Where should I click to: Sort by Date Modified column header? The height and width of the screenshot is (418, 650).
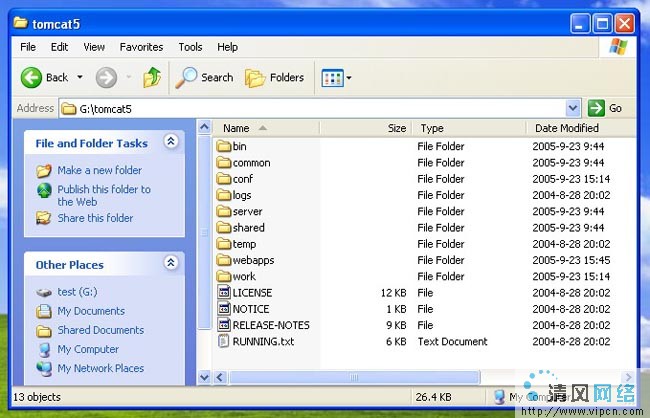coord(581,128)
